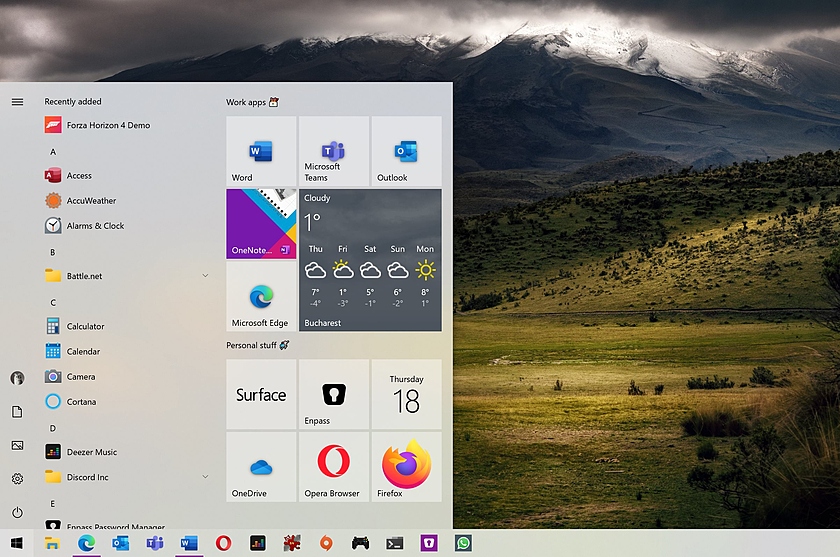Select AccuWeather in the app list

pyautogui.click(x=91, y=201)
